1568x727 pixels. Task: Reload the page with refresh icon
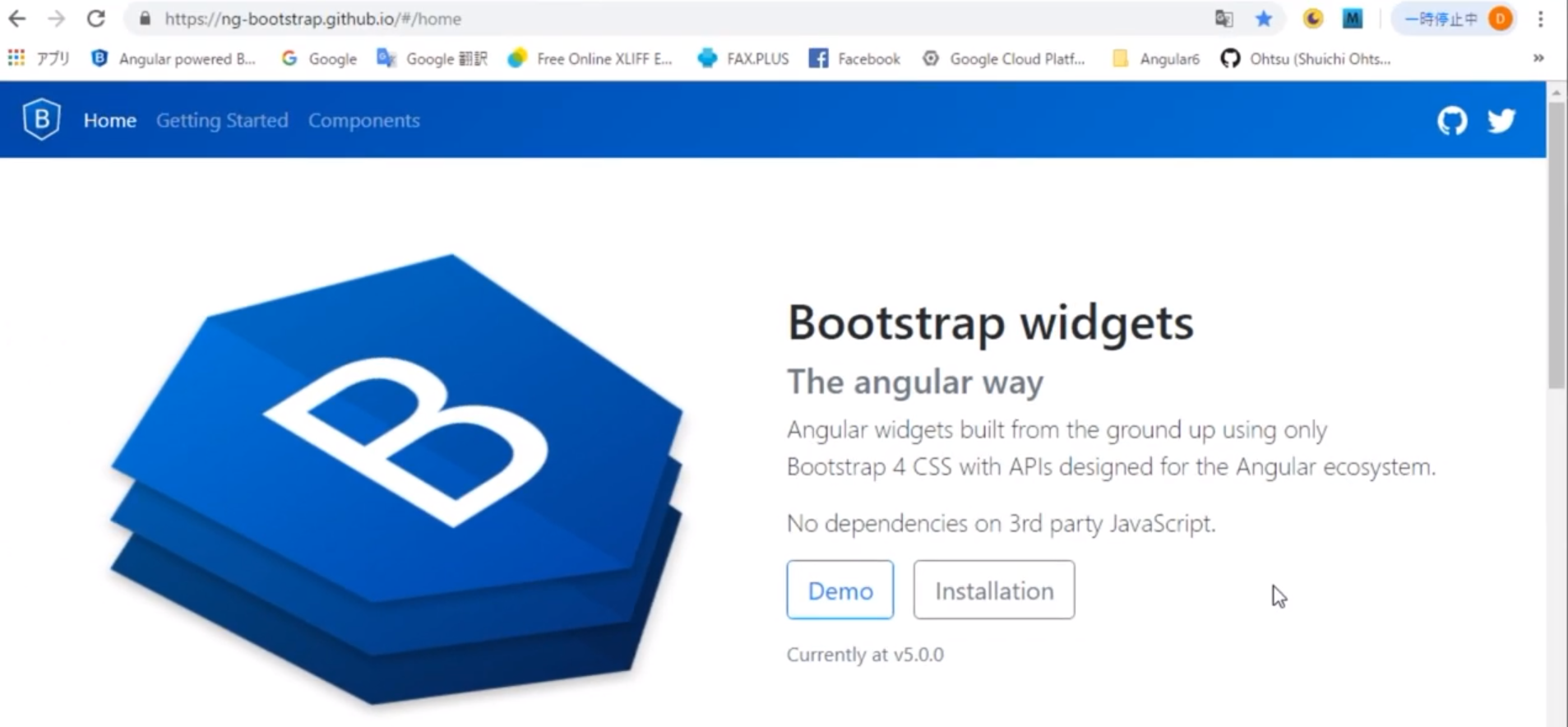(95, 18)
